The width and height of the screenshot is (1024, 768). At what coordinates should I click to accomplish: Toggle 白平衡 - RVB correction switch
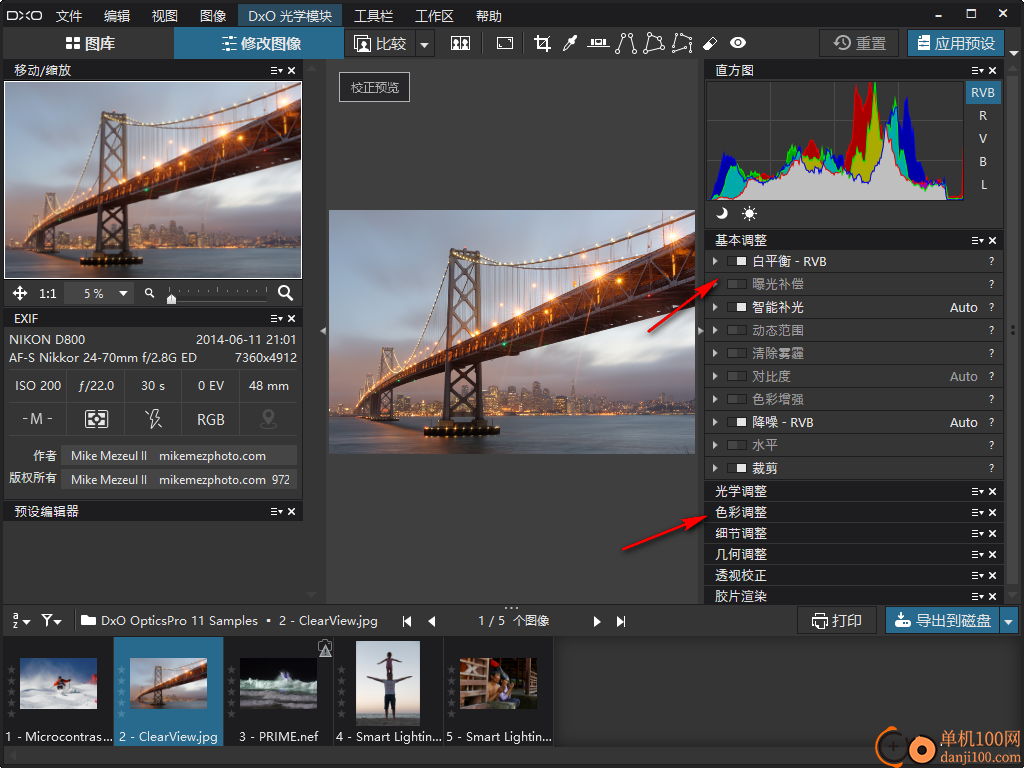(x=737, y=261)
